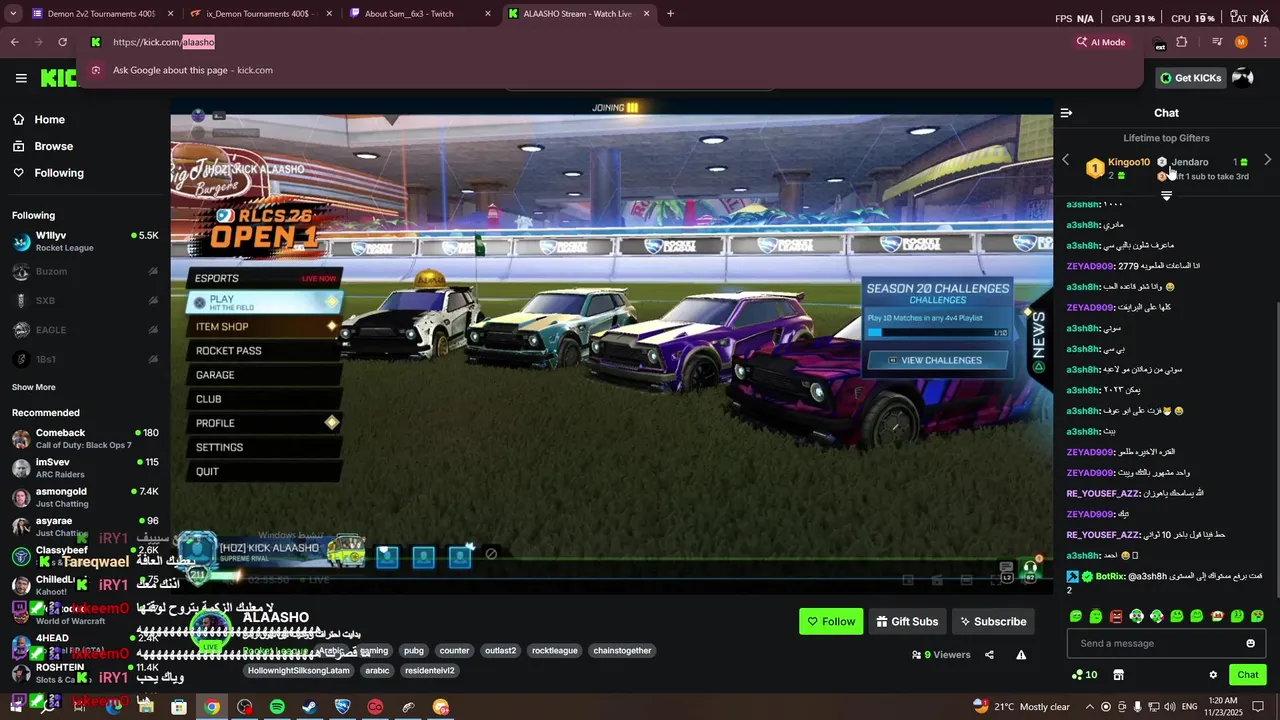Open imSvev recommended channel
This screenshot has width=1280, height=720.
point(85,468)
